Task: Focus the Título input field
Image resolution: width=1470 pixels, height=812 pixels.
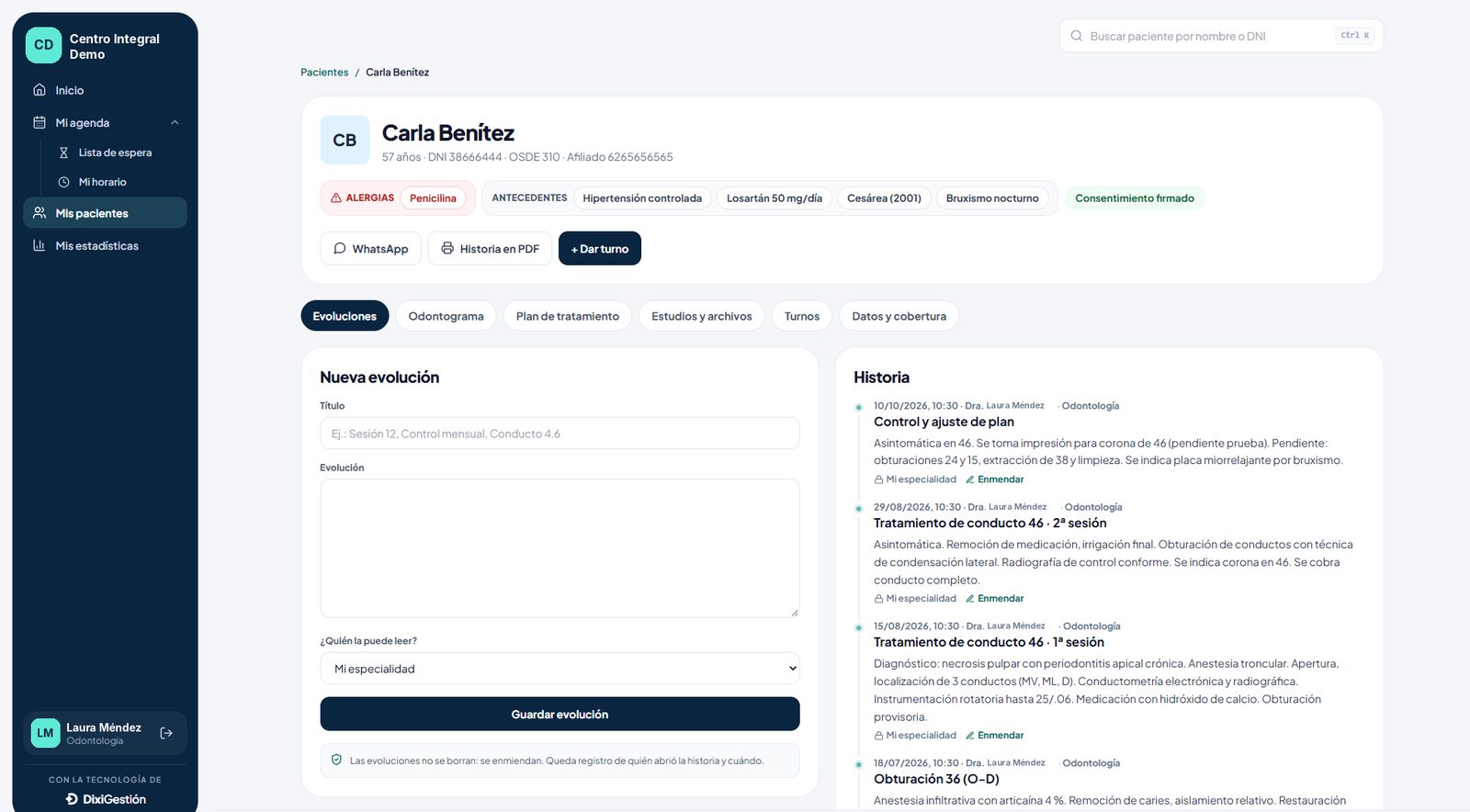Action: [560, 434]
